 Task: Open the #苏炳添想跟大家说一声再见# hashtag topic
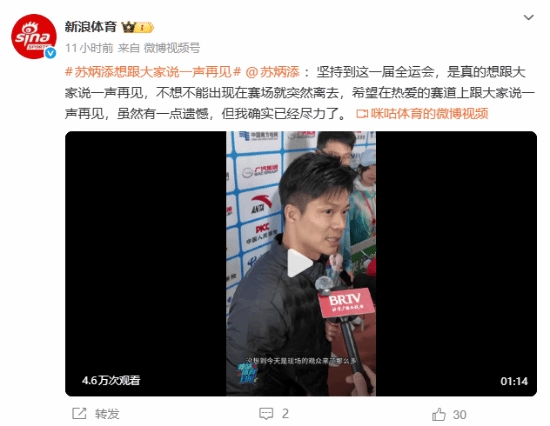coord(153,72)
